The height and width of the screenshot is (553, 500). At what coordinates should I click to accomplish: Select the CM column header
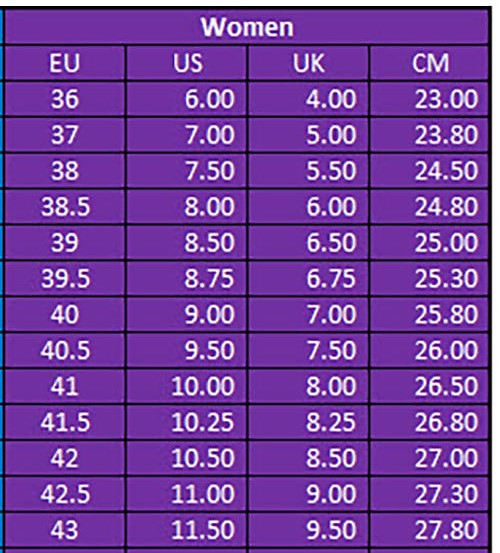pos(429,63)
